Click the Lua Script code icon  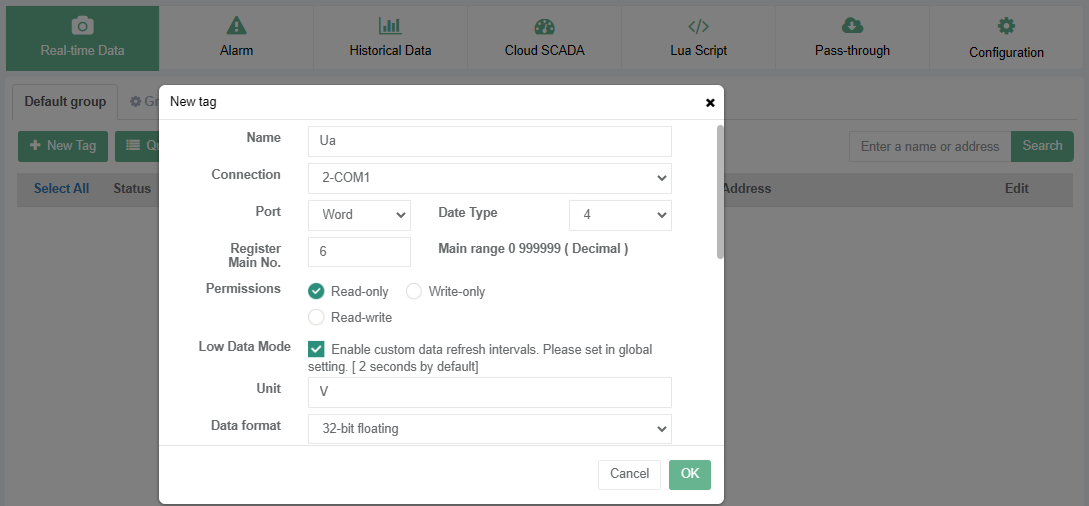click(x=698, y=26)
